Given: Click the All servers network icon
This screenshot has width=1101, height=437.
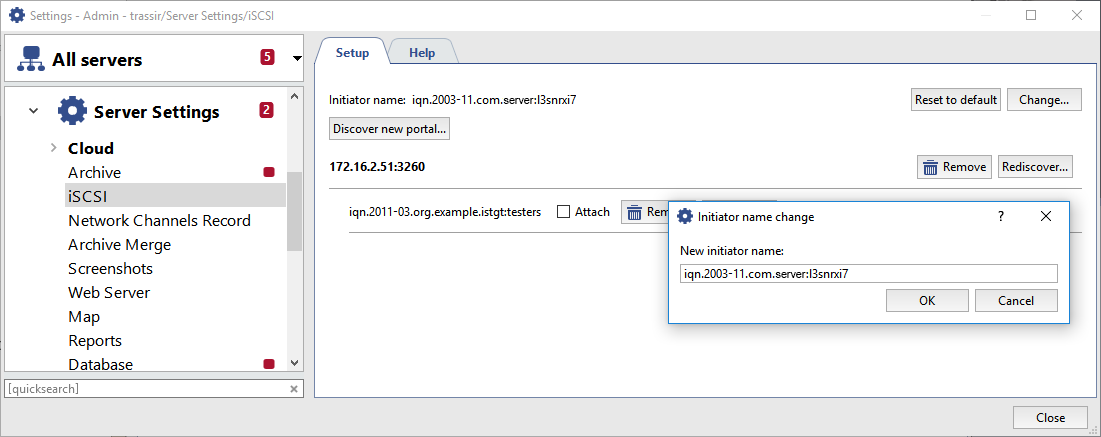Looking at the screenshot, I should (x=28, y=60).
